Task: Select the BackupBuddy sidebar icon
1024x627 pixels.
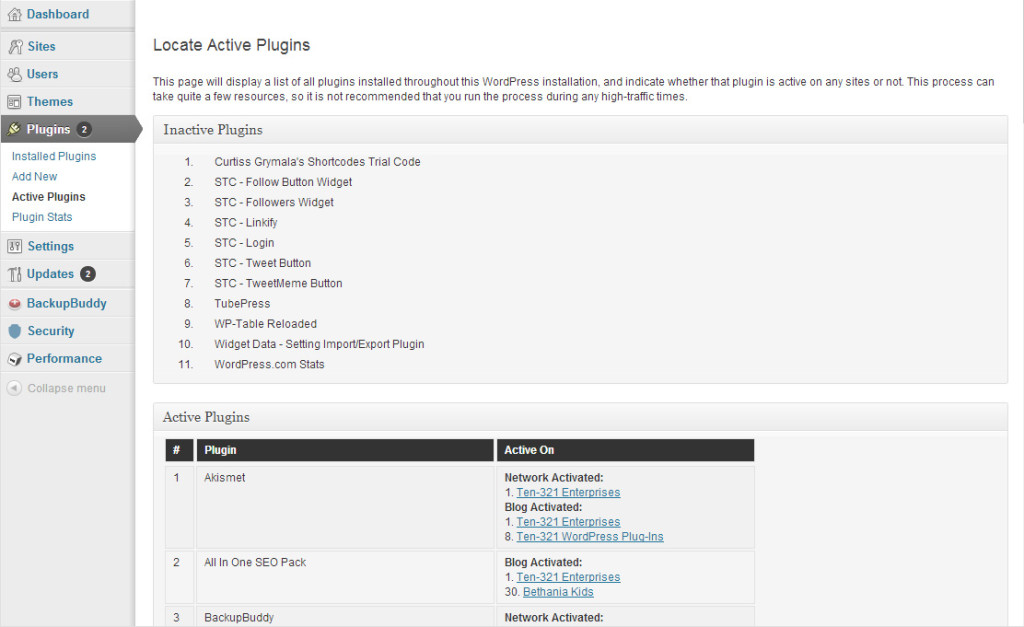Action: tap(15, 303)
